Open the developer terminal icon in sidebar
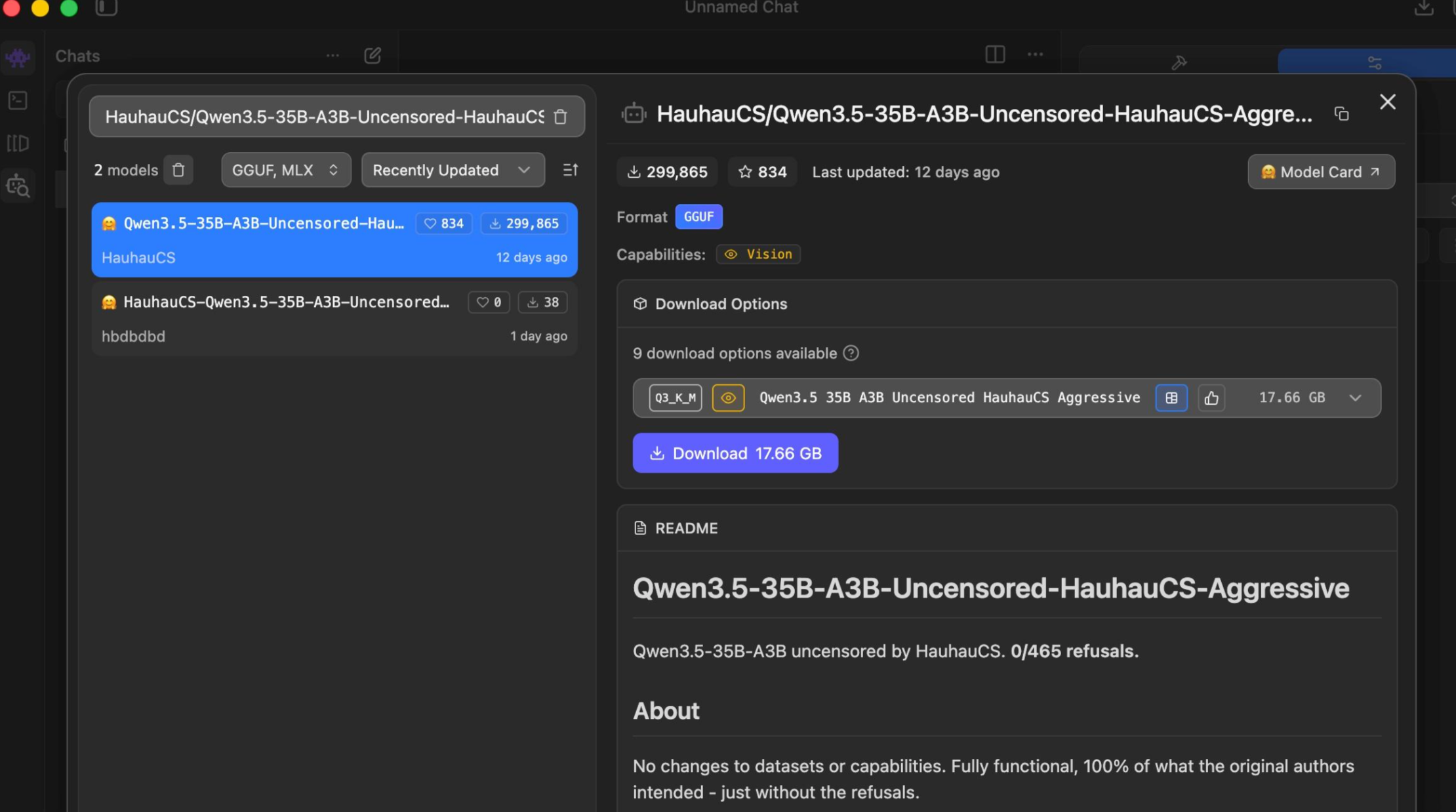This screenshot has height=812, width=1456. pyautogui.click(x=18, y=100)
